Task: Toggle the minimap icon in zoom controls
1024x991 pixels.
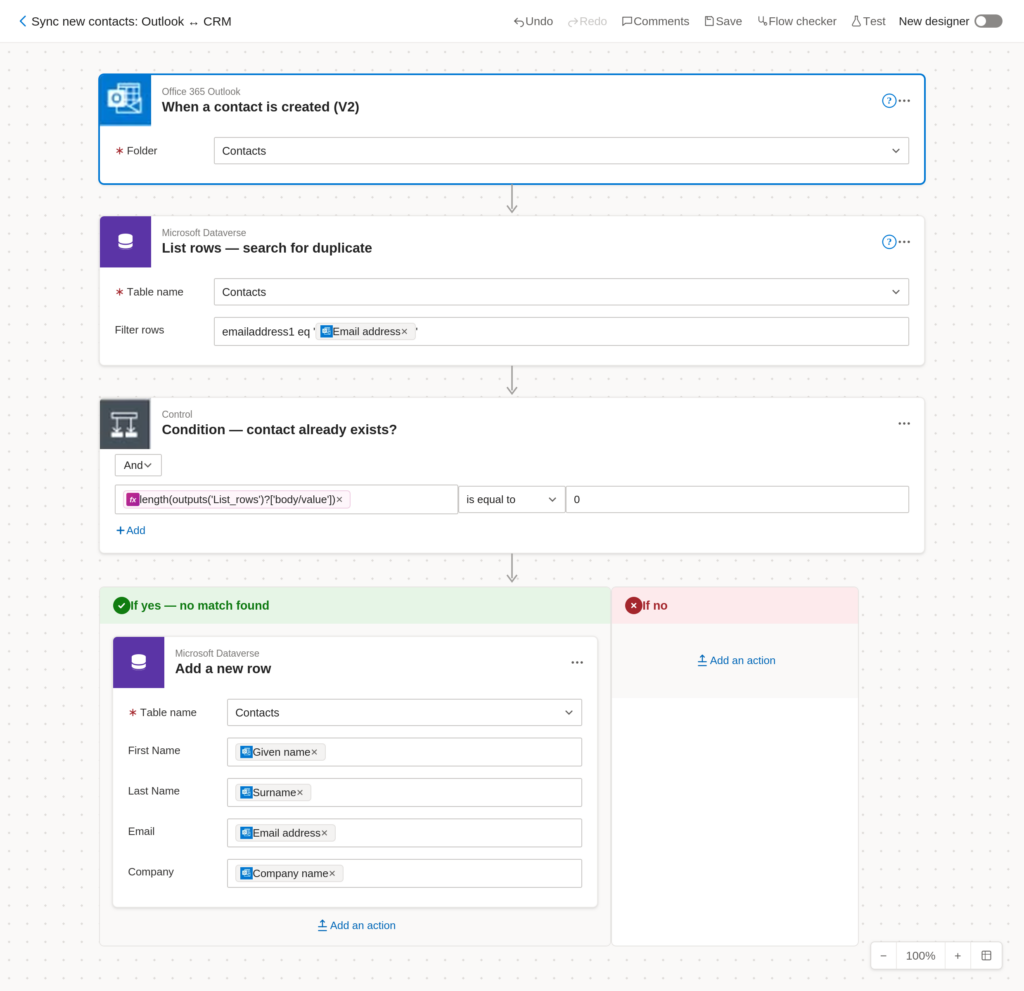Action: 986,956
